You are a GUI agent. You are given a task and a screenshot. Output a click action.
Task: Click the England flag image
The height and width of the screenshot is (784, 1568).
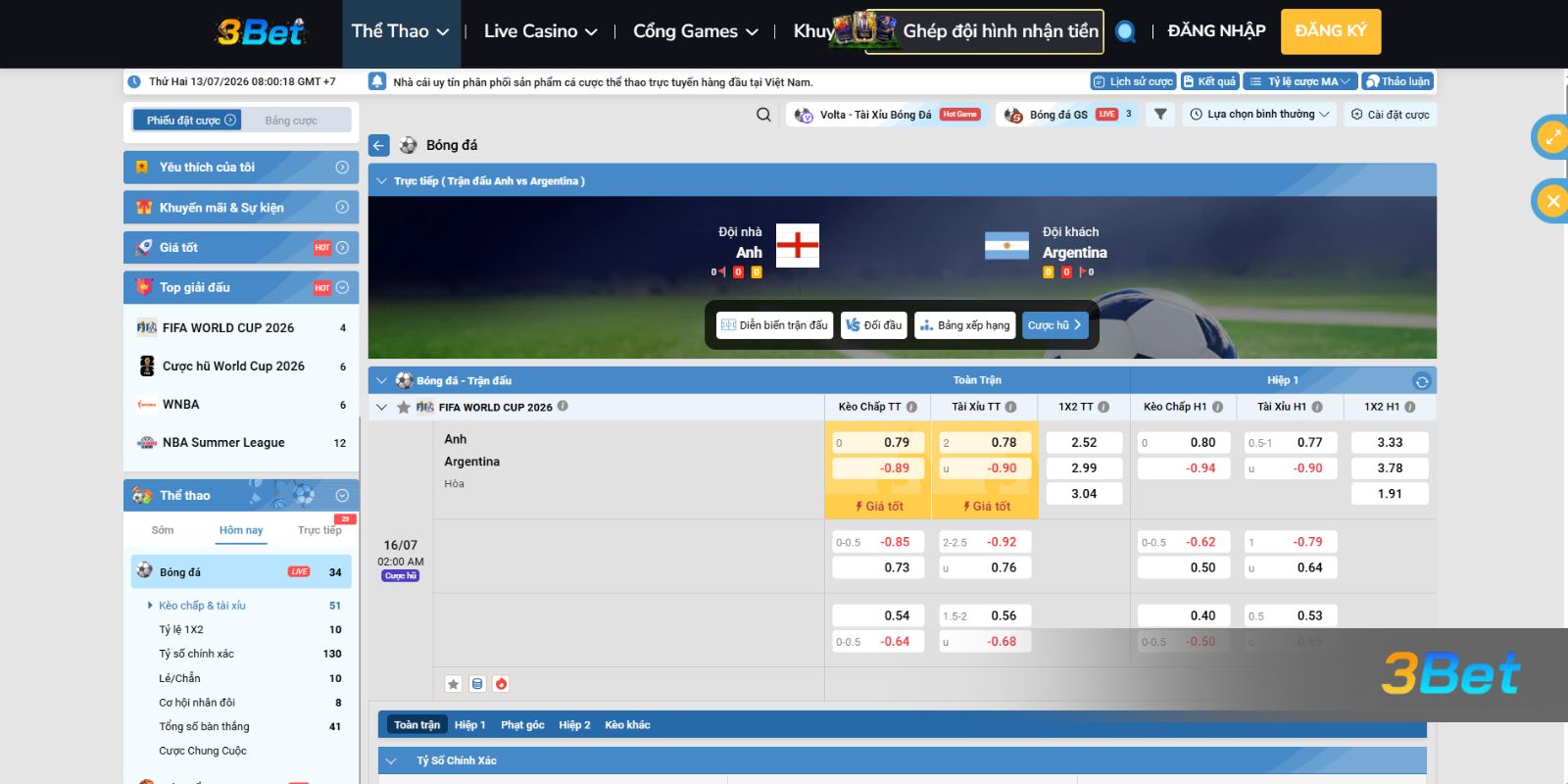point(798,245)
